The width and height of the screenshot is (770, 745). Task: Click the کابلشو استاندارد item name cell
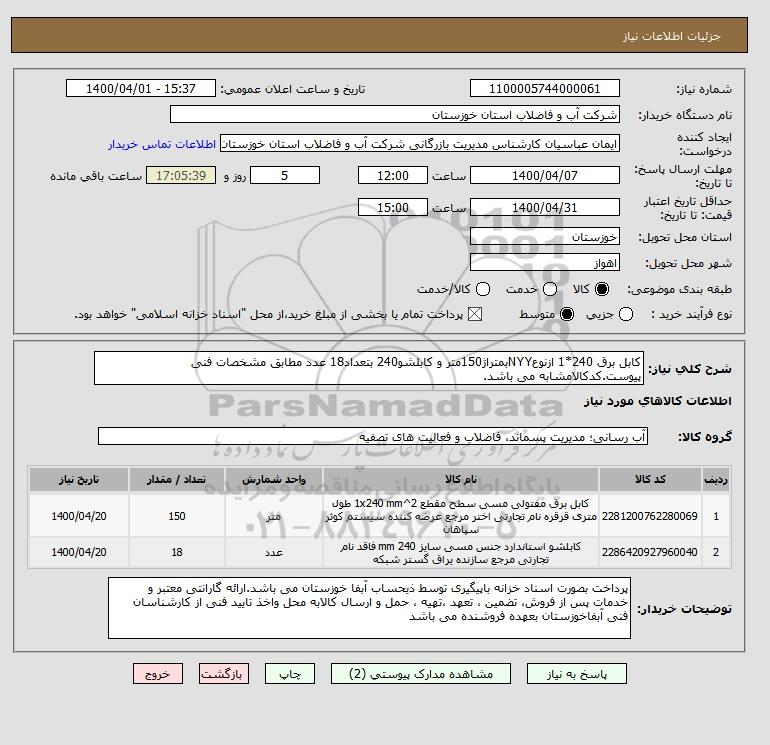[x=461, y=552]
